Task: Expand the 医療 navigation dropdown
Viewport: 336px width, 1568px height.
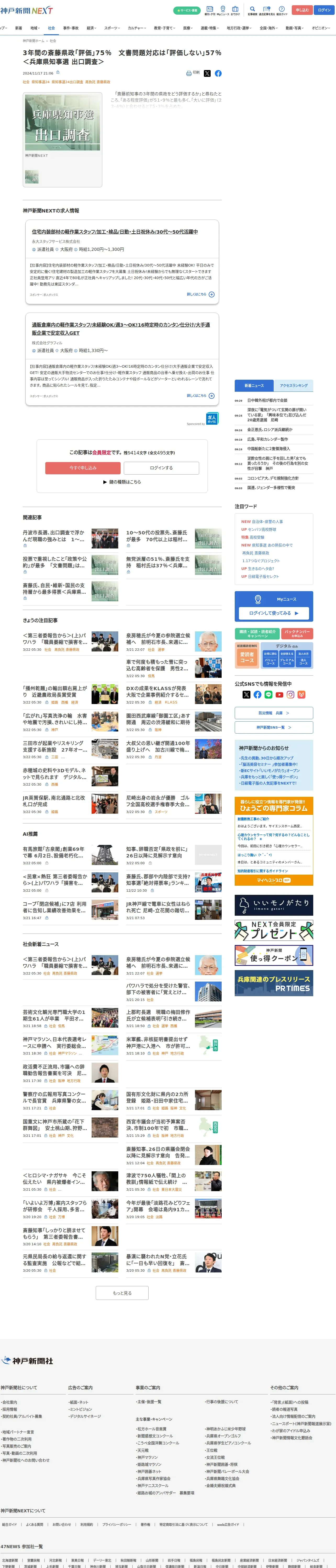Action: [188, 28]
